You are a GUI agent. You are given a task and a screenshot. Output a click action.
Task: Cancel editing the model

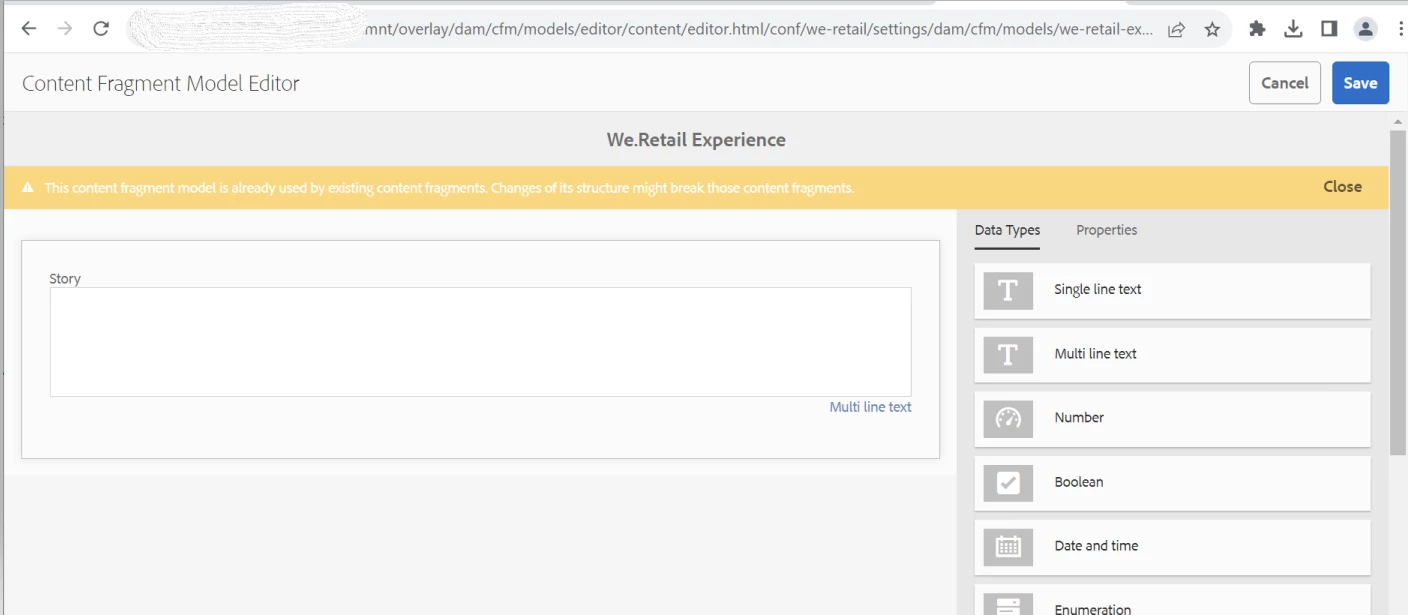[x=1285, y=83]
